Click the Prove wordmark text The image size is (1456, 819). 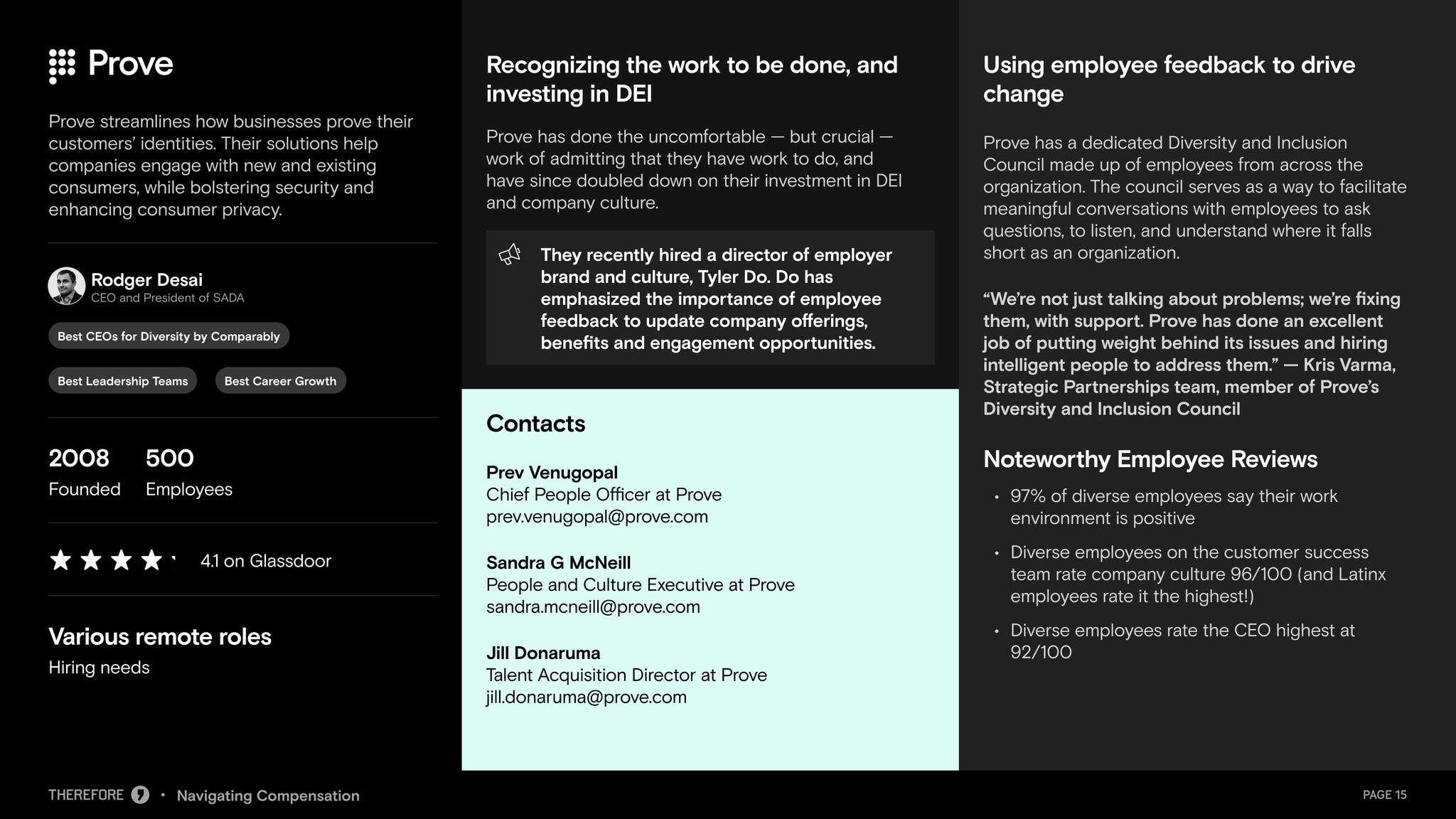point(131,64)
